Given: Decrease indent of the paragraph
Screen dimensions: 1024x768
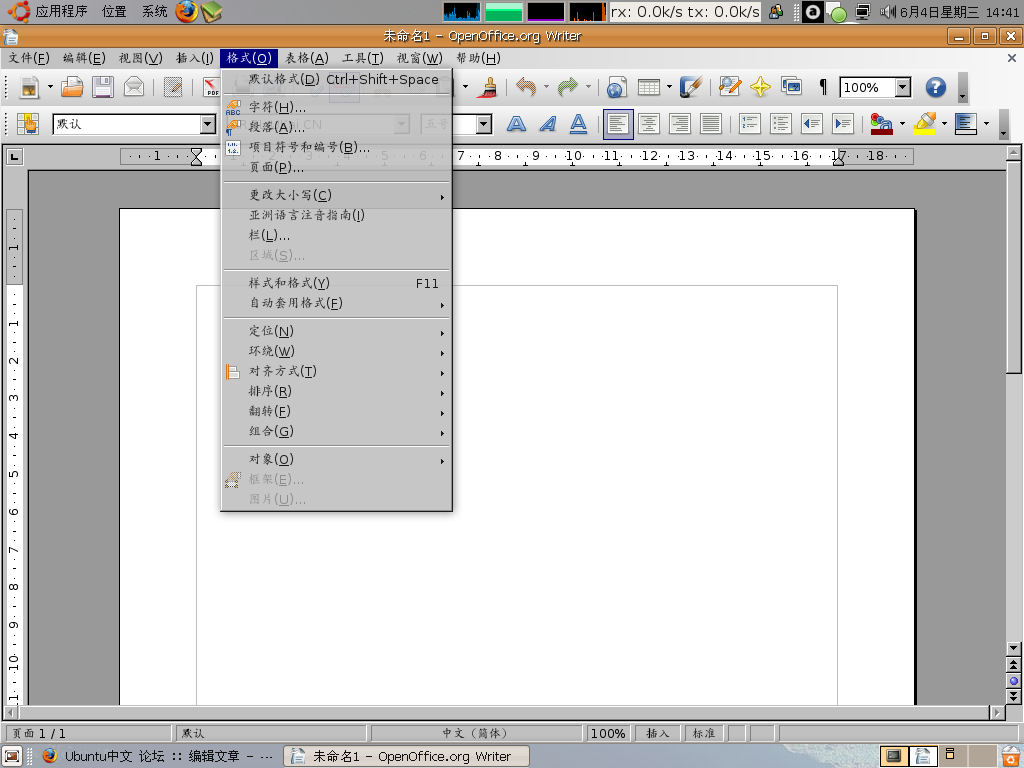Looking at the screenshot, I should (811, 123).
